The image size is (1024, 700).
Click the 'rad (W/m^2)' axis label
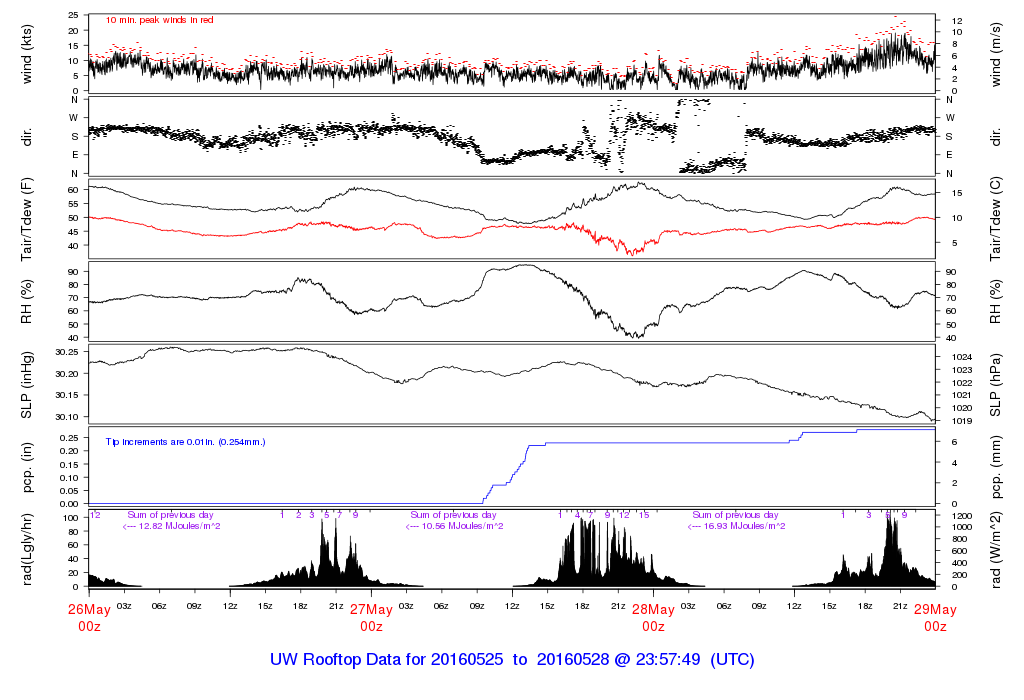pos(995,550)
